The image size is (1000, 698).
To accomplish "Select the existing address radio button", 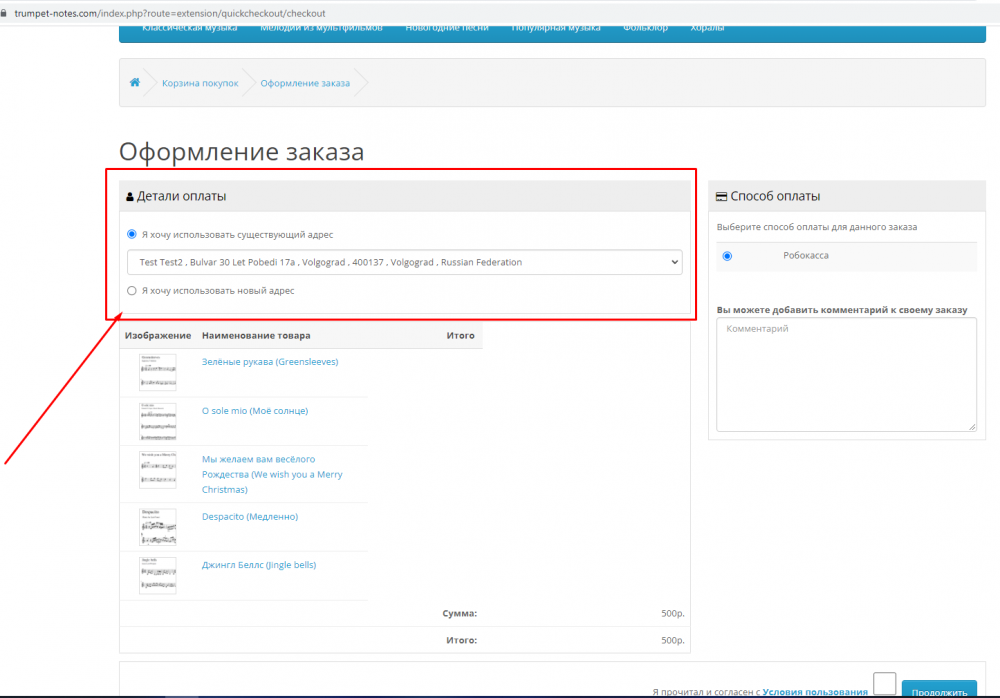I will 132,234.
